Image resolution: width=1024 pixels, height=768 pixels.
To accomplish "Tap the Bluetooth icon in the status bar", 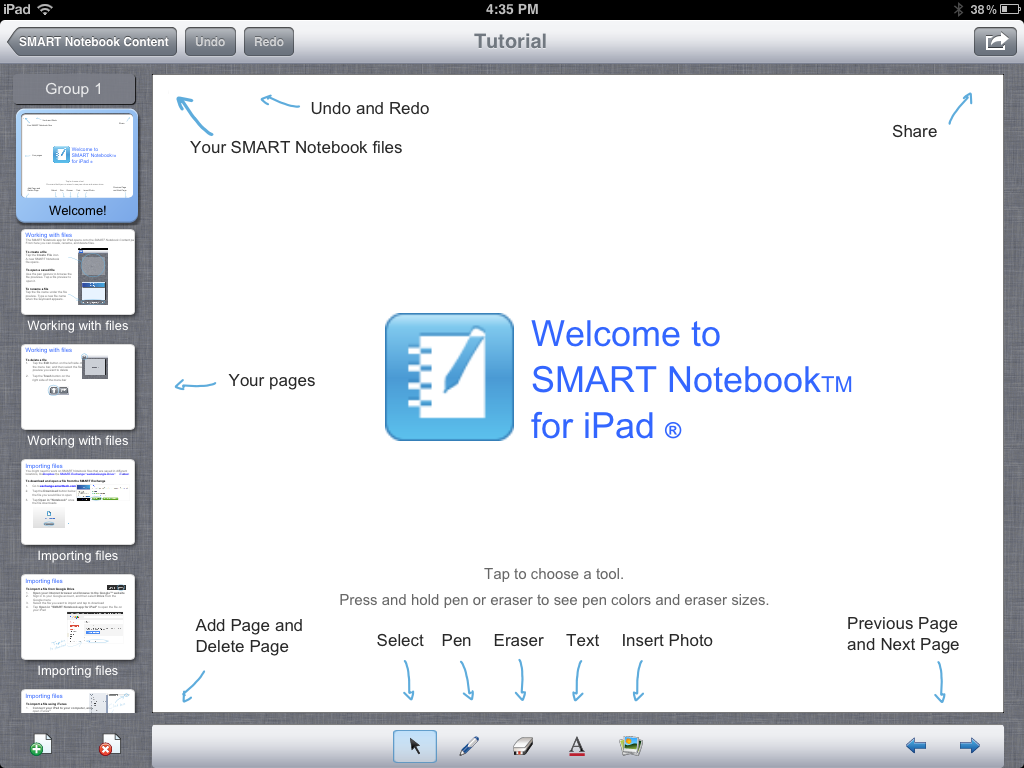I will tap(957, 9).
